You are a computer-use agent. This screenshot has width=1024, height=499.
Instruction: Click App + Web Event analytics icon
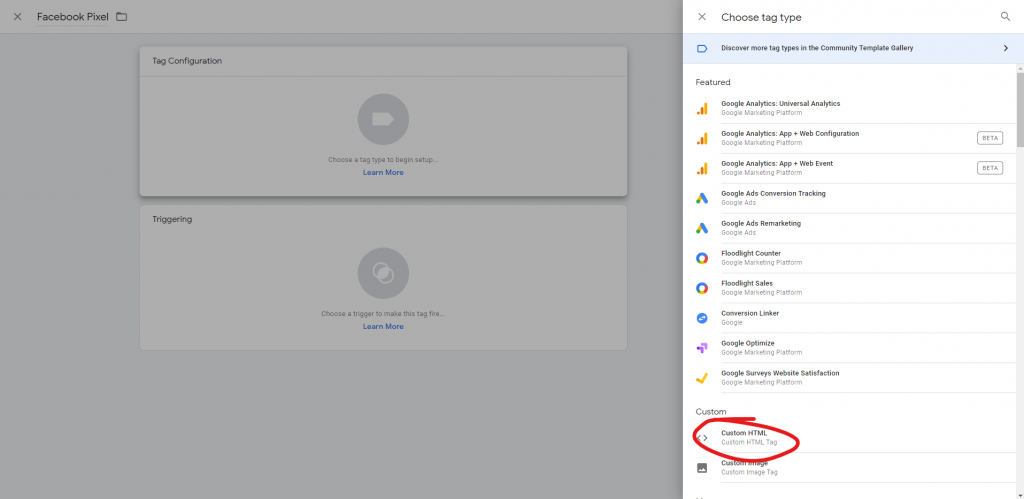702,169
